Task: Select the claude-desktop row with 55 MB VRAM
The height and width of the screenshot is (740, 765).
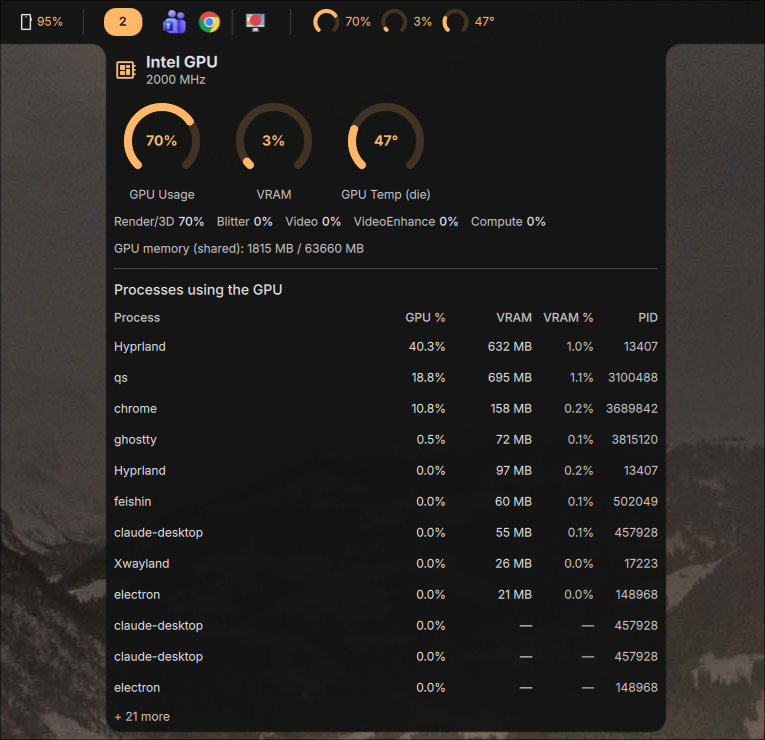Action: [386, 533]
